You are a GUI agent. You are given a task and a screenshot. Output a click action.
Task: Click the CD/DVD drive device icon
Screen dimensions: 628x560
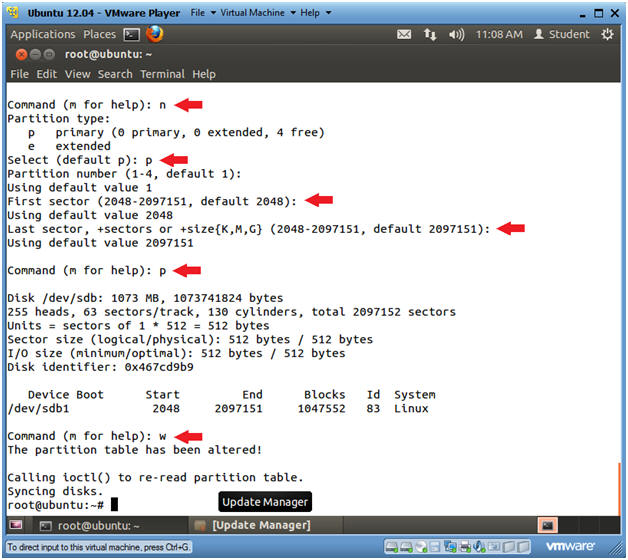click(x=421, y=547)
